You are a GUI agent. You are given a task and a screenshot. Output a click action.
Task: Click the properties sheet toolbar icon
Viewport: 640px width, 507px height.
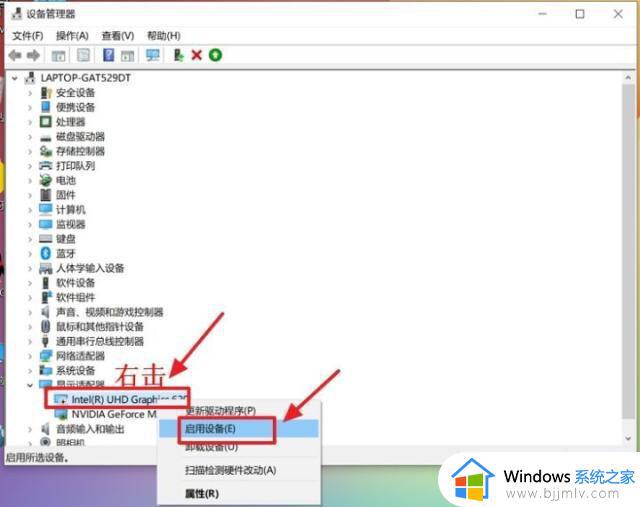click(83, 55)
